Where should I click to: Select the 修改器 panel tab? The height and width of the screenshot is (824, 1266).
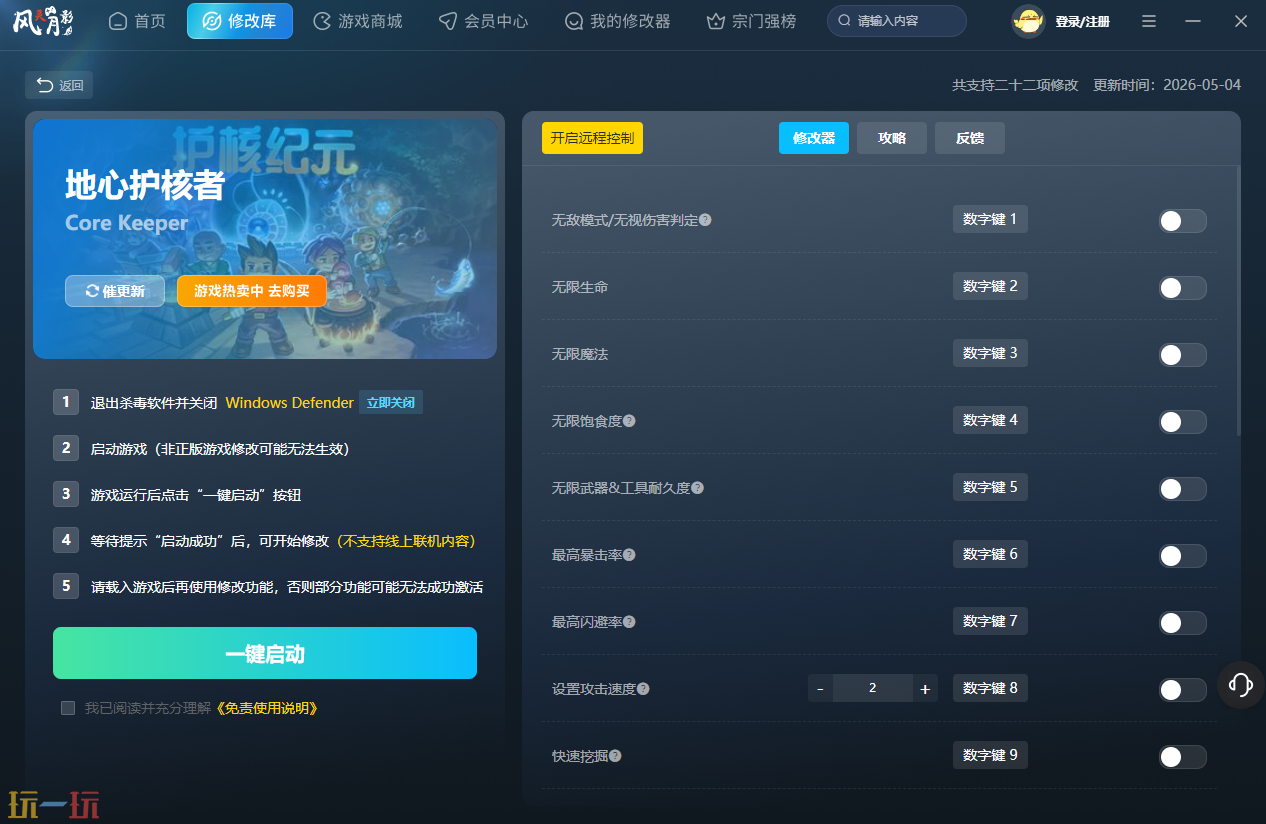[814, 138]
